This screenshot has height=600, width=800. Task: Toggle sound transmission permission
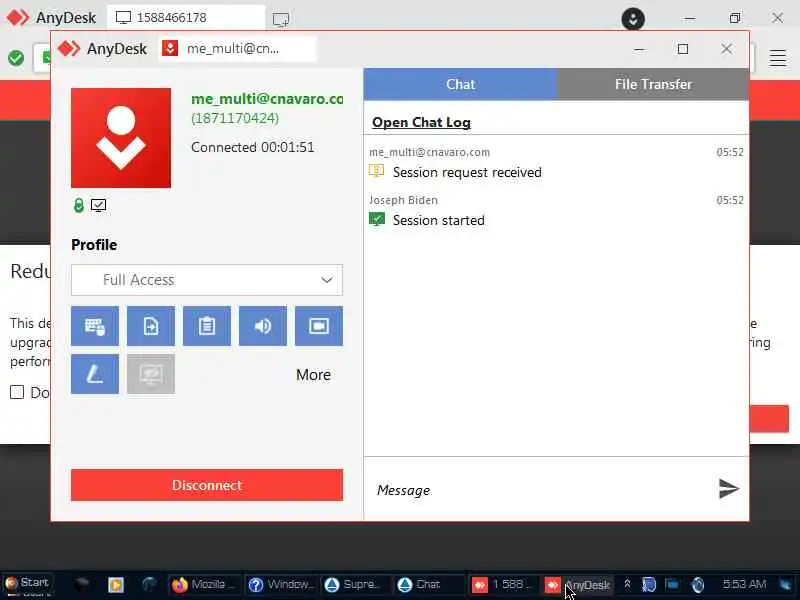pos(263,326)
